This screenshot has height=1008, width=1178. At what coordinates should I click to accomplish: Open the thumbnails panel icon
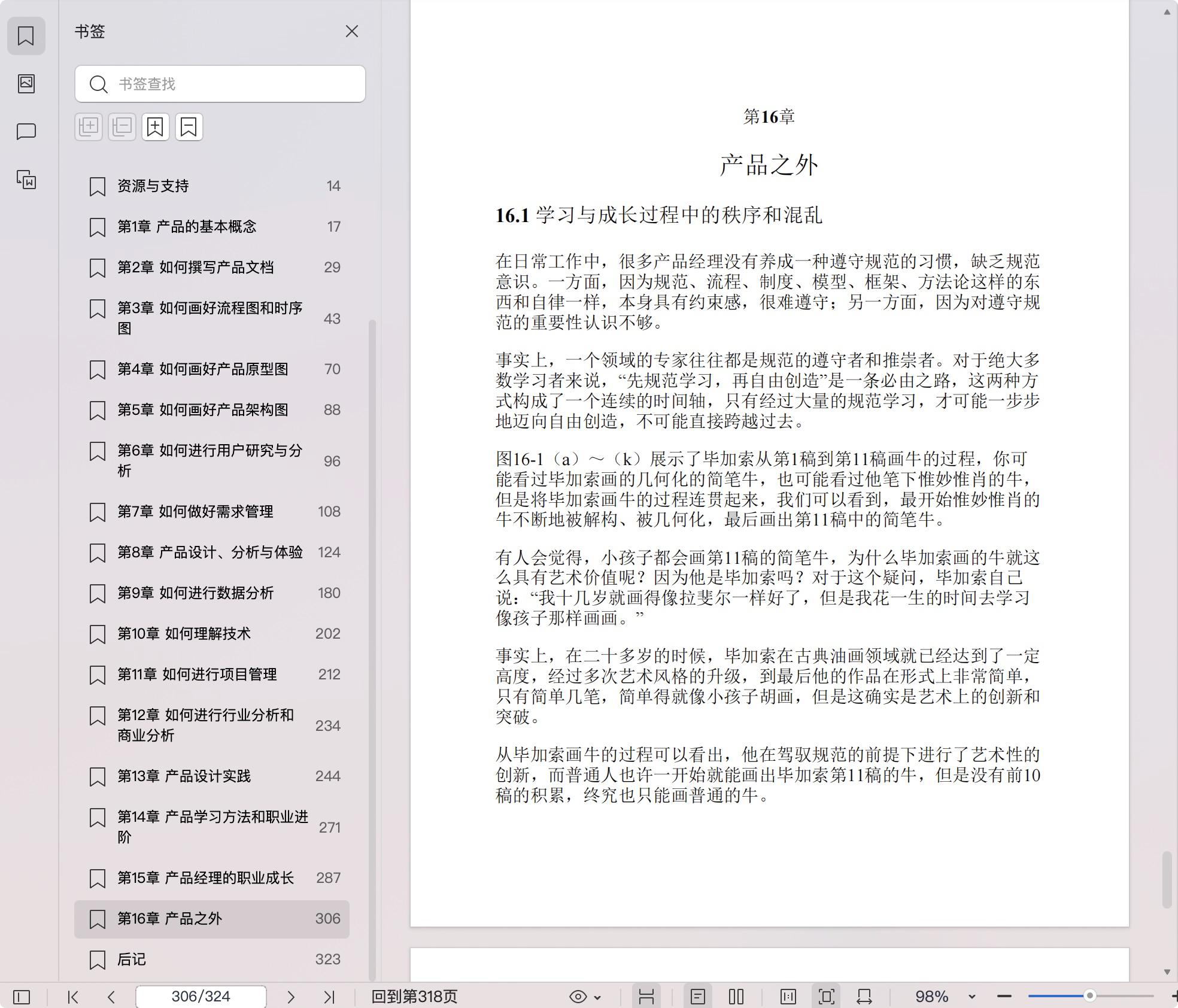pos(26,83)
